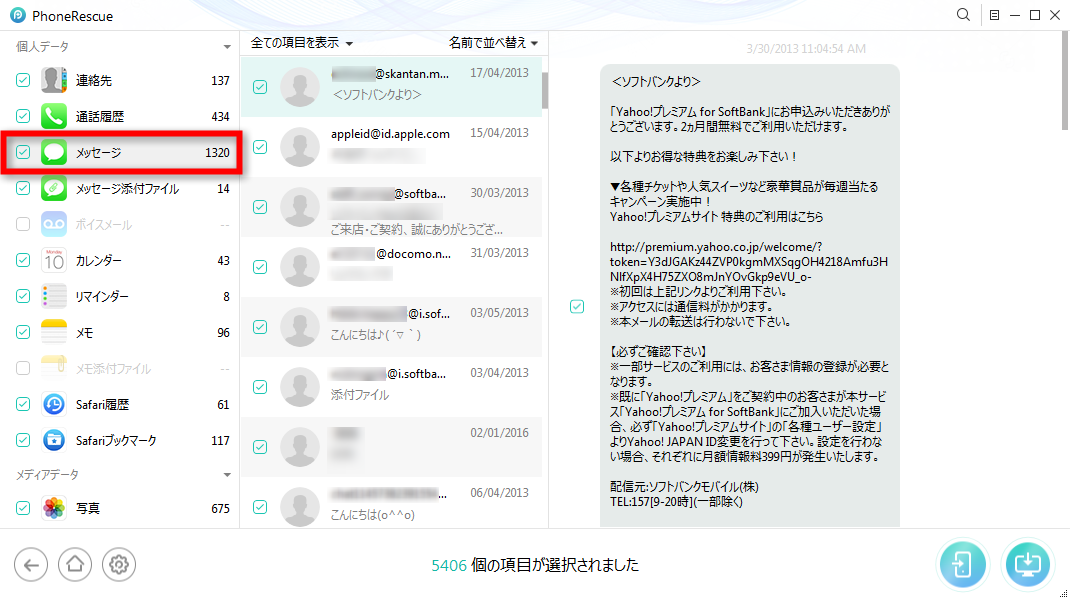Screen dimensions: 1070x600
Task: Toggle checkbox of the 03/05/2013 conversation
Action: click(x=260, y=327)
